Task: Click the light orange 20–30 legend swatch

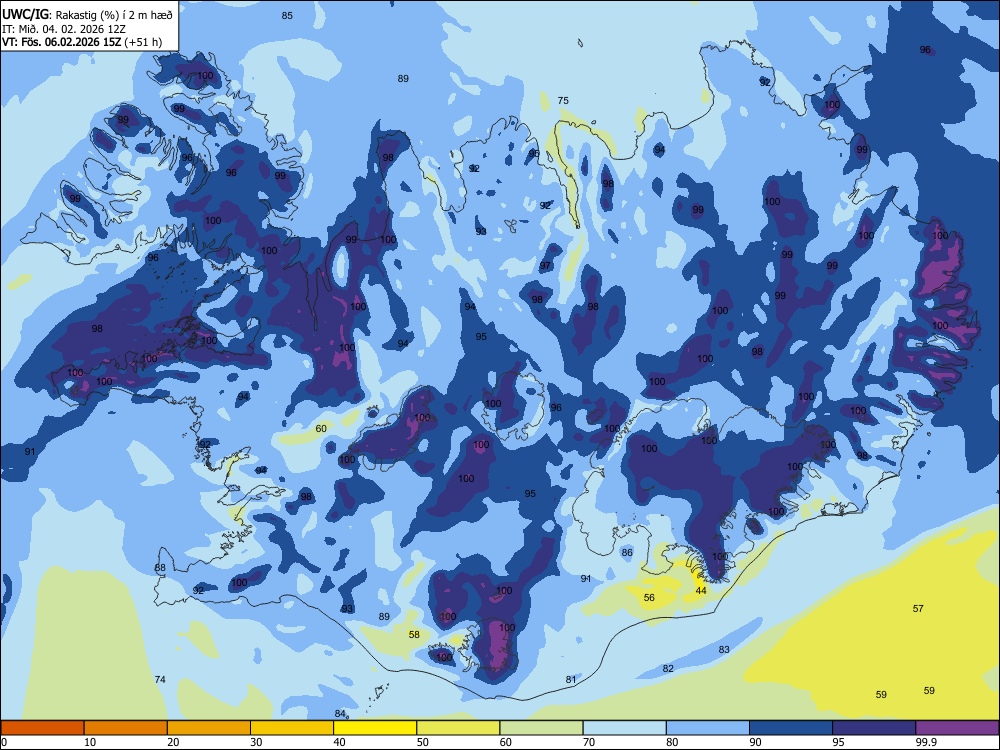Action: pyautogui.click(x=209, y=728)
